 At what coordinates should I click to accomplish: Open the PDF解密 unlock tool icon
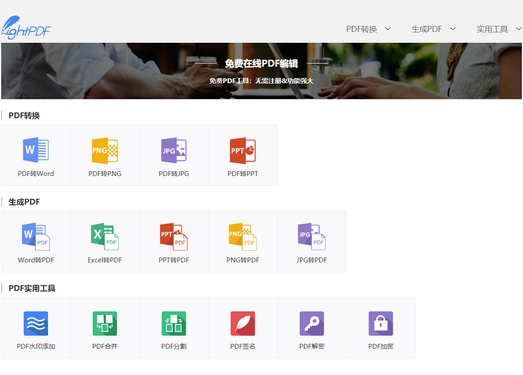pyautogui.click(x=312, y=323)
